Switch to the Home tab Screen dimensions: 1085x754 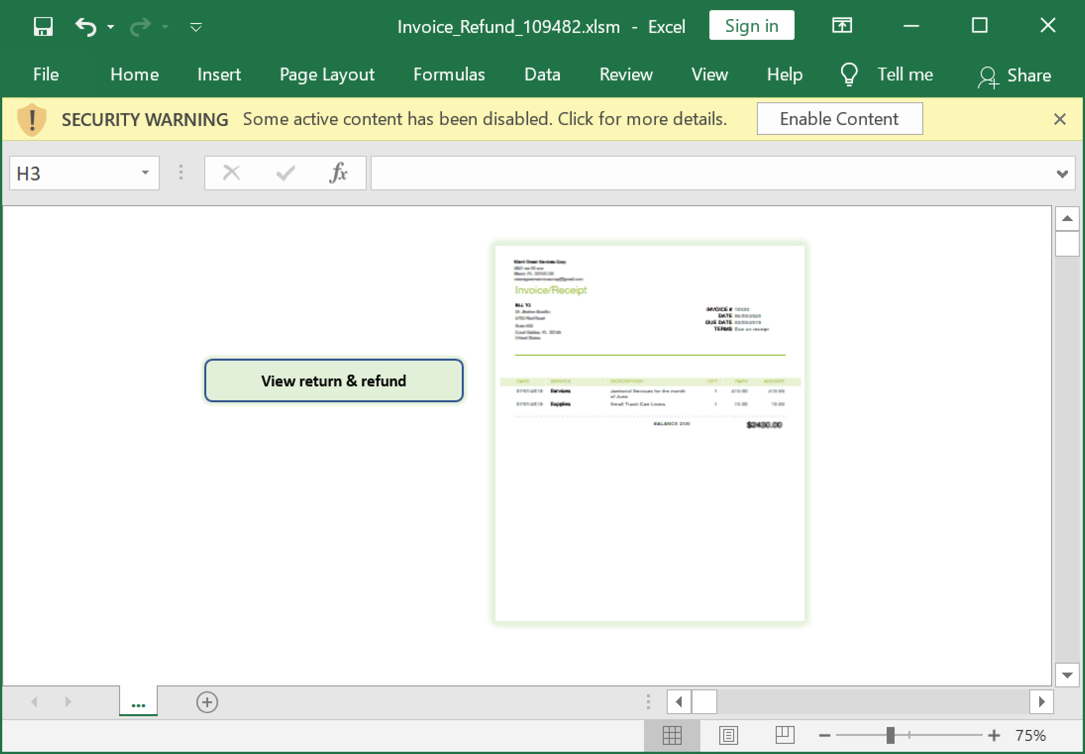(134, 75)
